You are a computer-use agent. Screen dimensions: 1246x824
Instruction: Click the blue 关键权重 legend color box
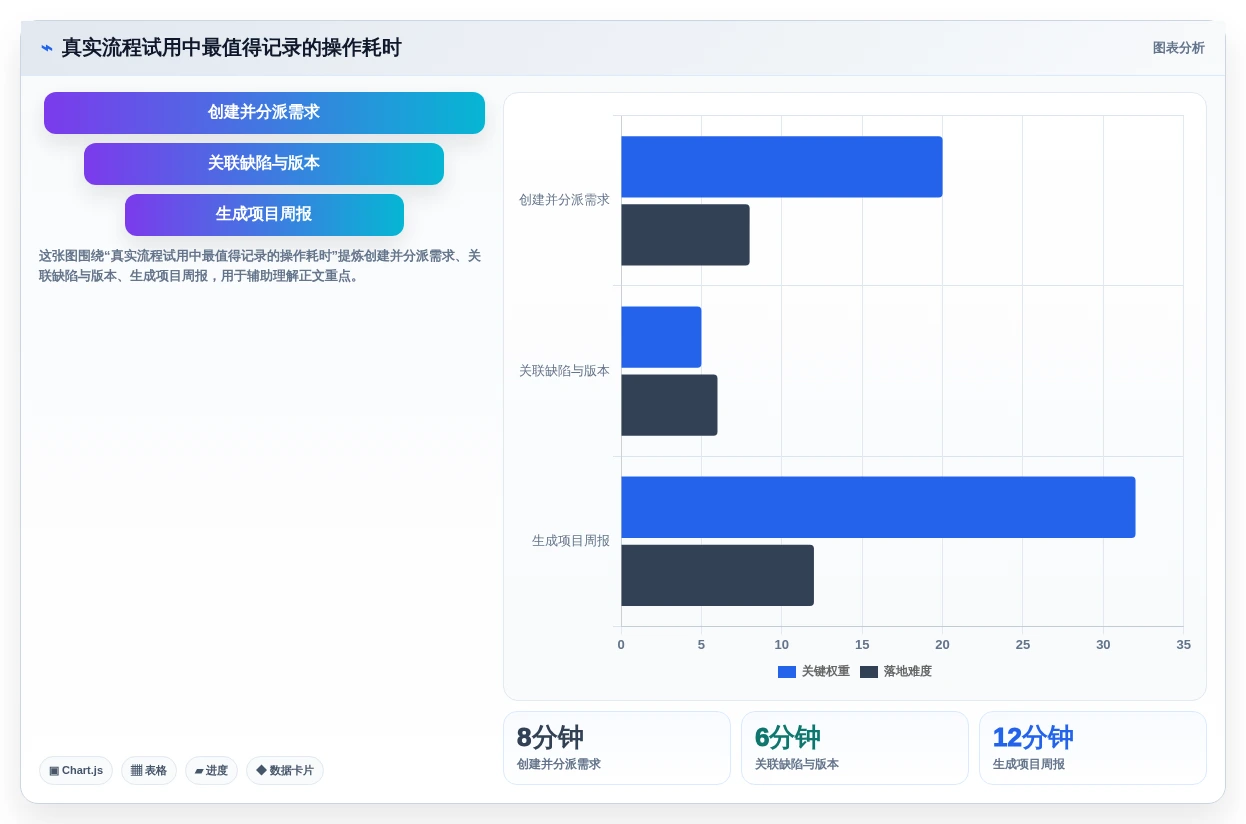click(x=787, y=672)
